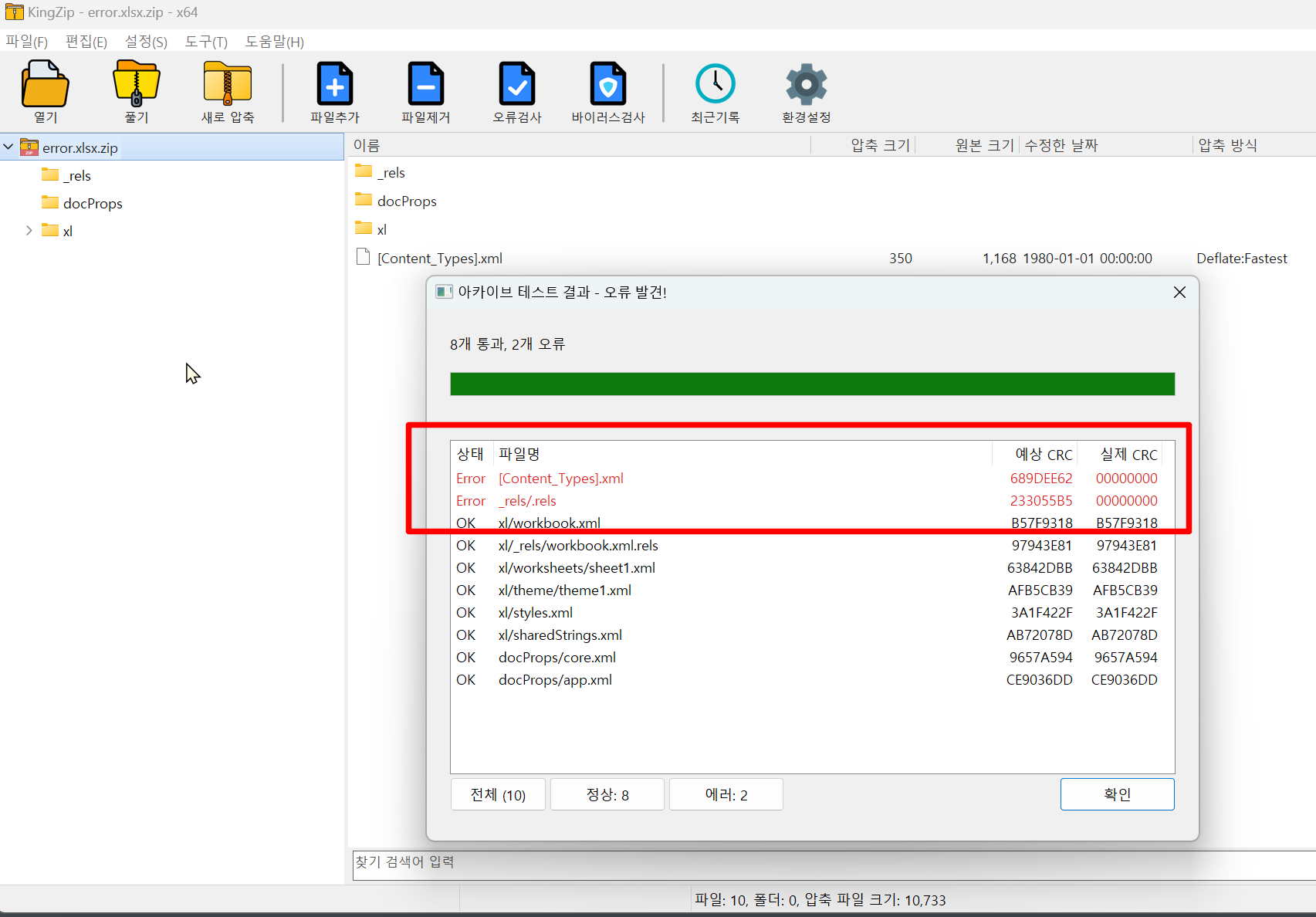Click the _rels folder name in file list
Image resolution: width=1316 pixels, height=917 pixels.
(391, 172)
